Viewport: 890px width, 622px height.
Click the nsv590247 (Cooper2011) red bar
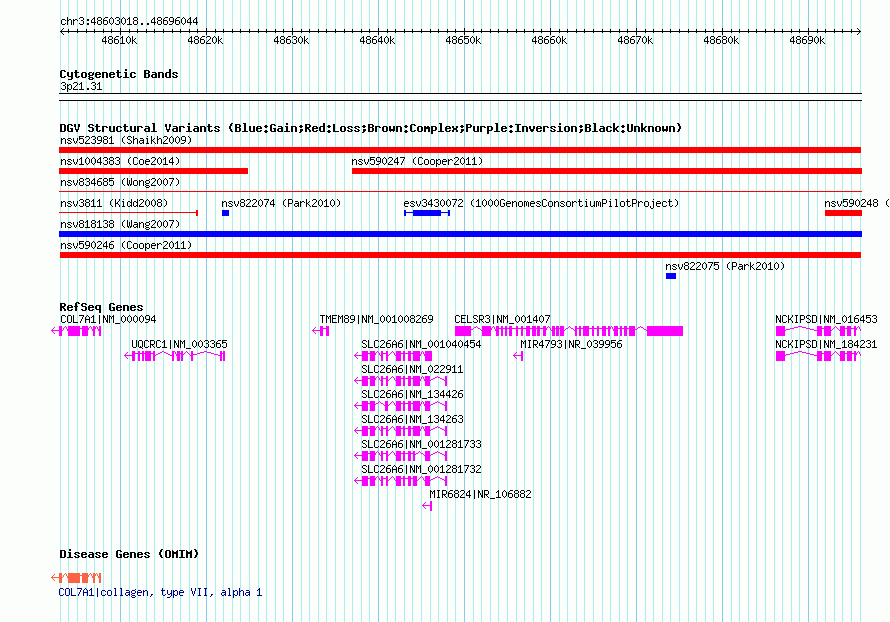(607, 171)
